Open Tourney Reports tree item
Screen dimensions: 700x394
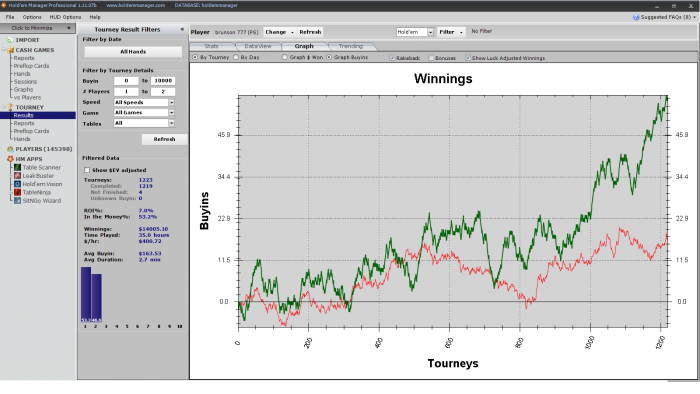tap(24, 123)
